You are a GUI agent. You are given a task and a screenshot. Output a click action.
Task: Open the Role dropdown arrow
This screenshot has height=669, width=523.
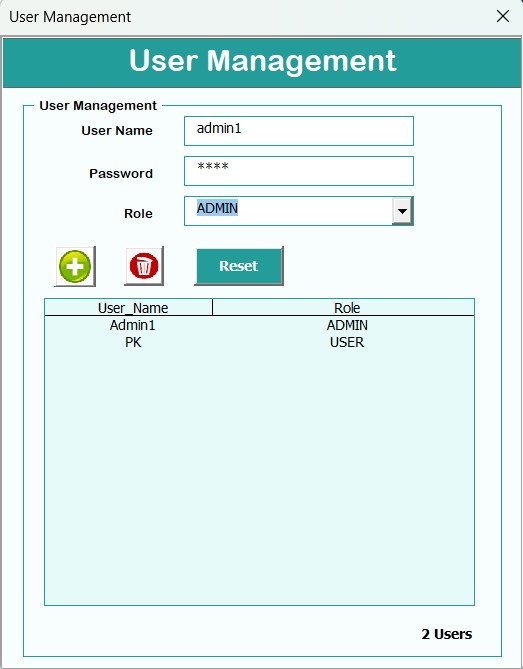402,211
